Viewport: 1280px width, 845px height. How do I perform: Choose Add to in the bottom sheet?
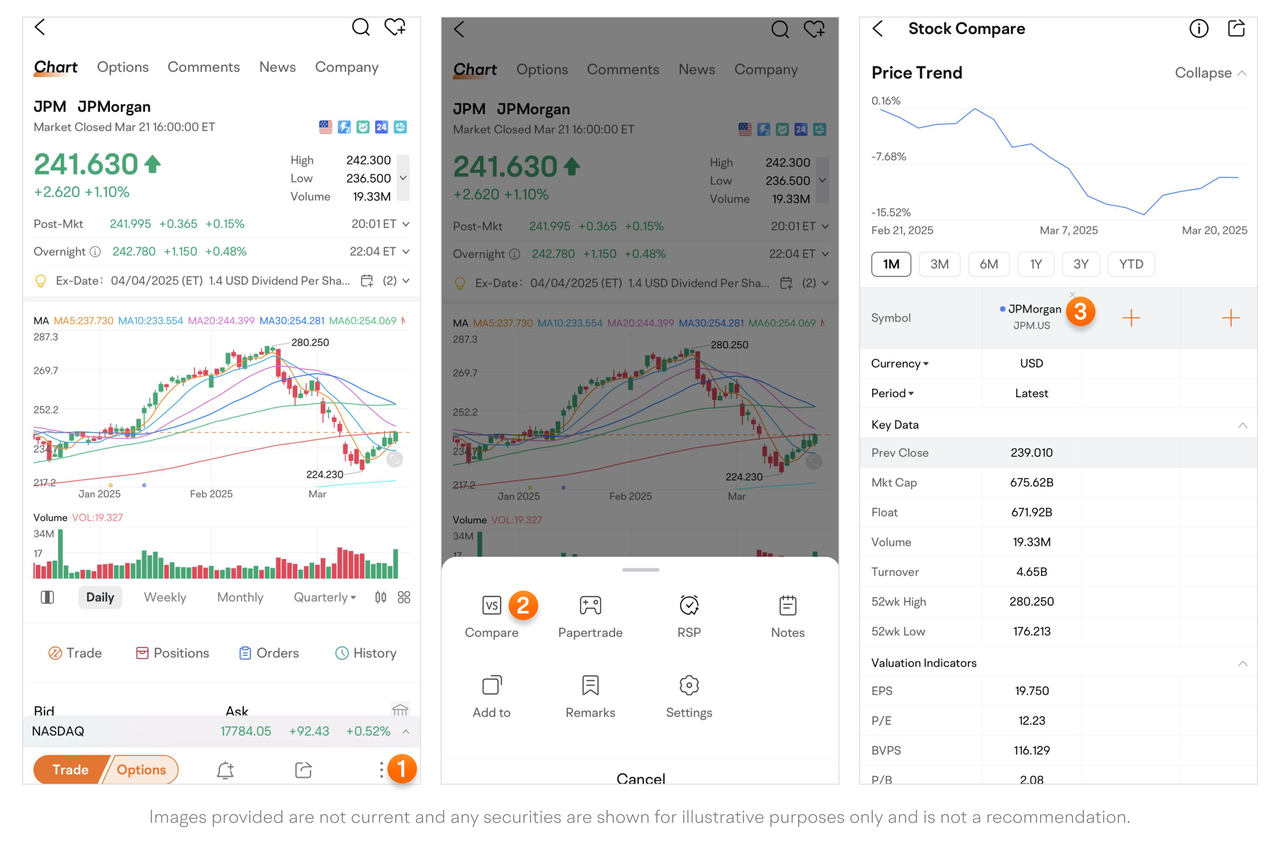pyautogui.click(x=491, y=697)
